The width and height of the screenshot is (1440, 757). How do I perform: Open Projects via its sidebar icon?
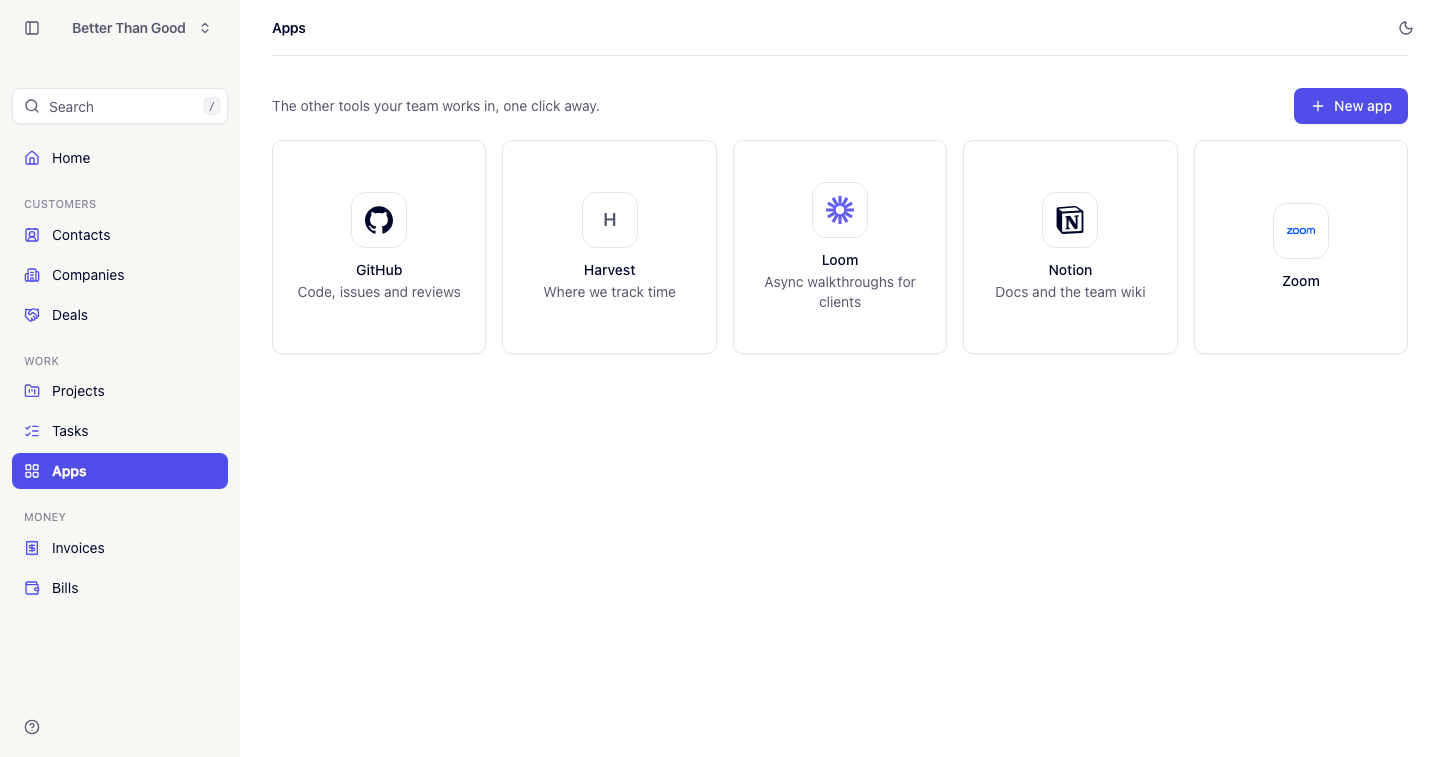pos(32,391)
